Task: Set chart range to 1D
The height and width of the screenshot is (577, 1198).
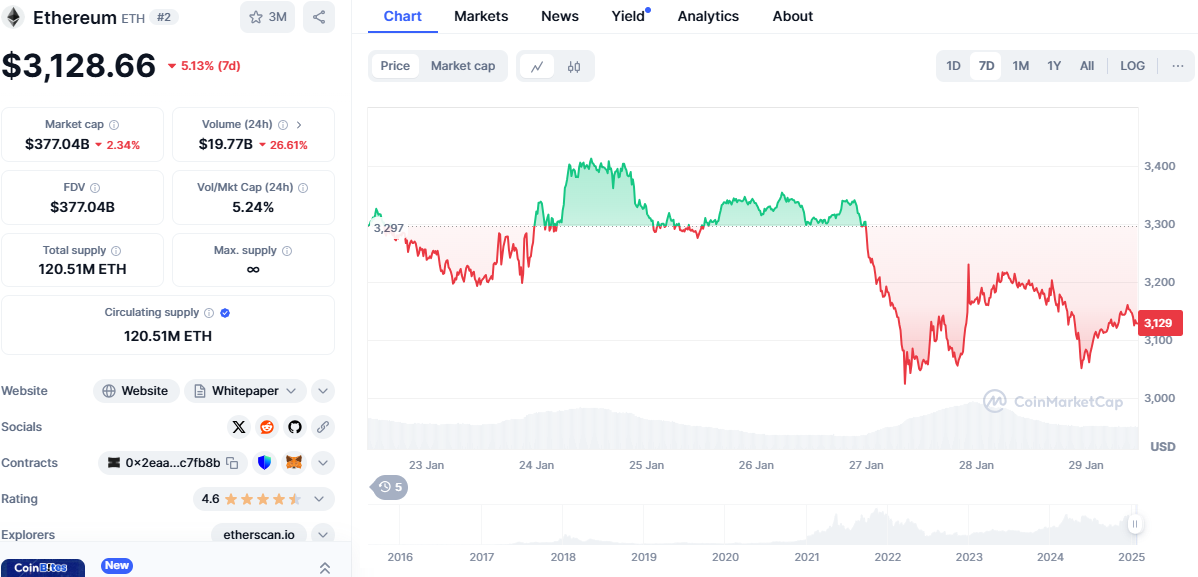Action: 954,66
